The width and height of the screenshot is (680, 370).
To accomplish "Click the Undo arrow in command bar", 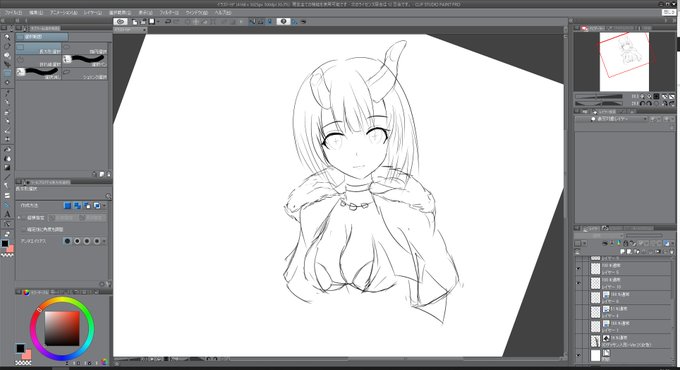I will (168, 21).
